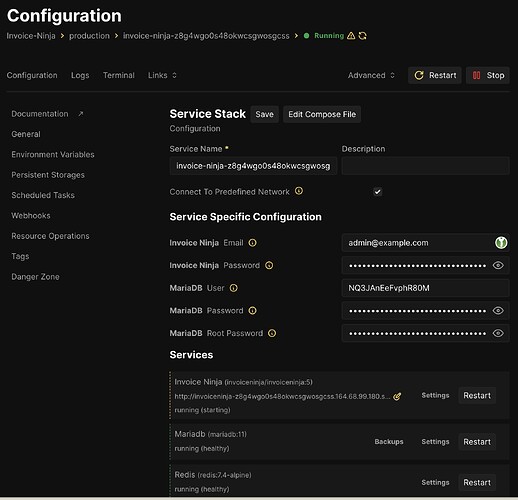Click the MariaDB Root Password field

pyautogui.click(x=426, y=333)
